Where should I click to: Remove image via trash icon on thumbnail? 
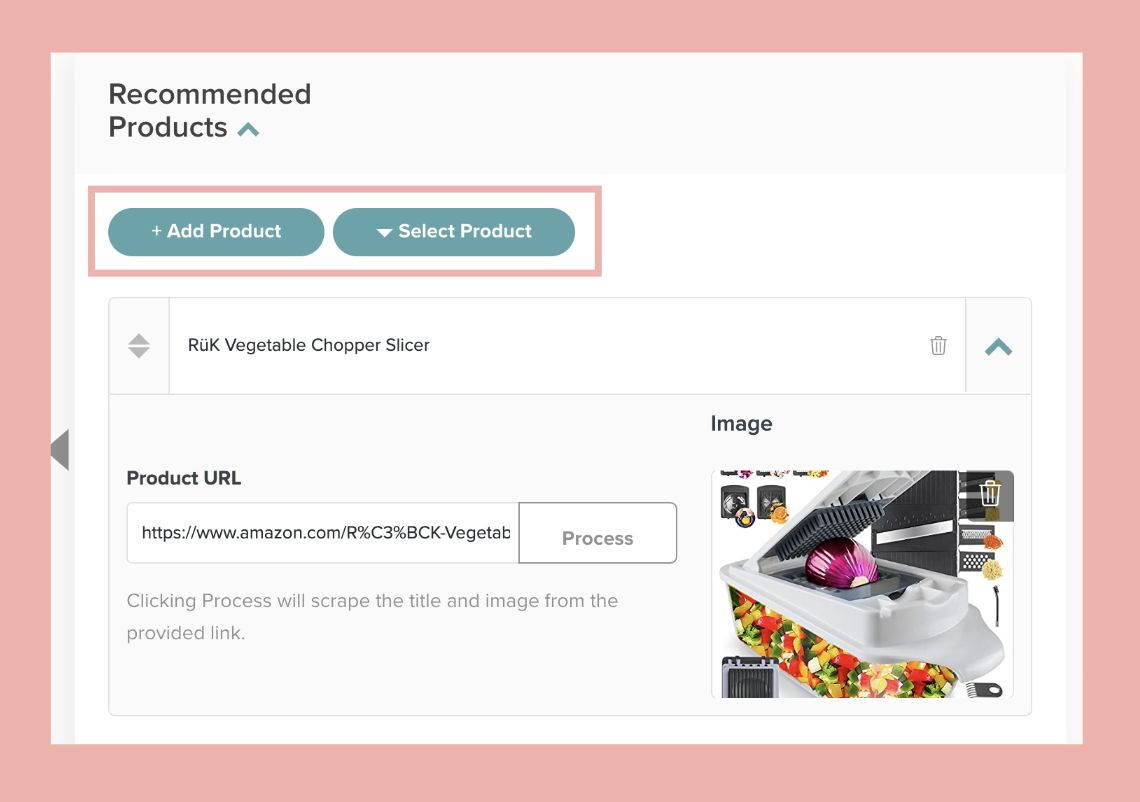[x=990, y=494]
